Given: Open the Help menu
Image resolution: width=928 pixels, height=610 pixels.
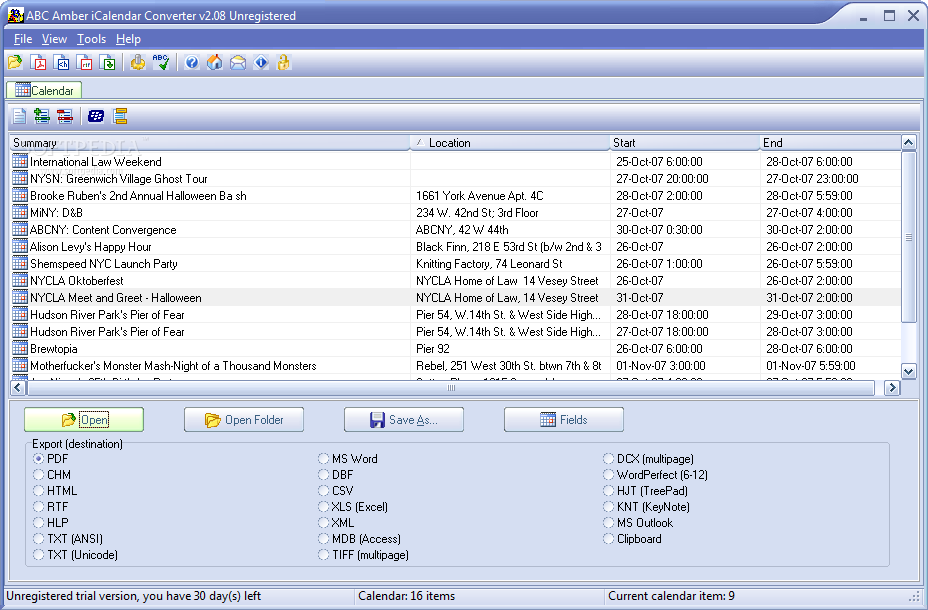Looking at the screenshot, I should click(128, 39).
